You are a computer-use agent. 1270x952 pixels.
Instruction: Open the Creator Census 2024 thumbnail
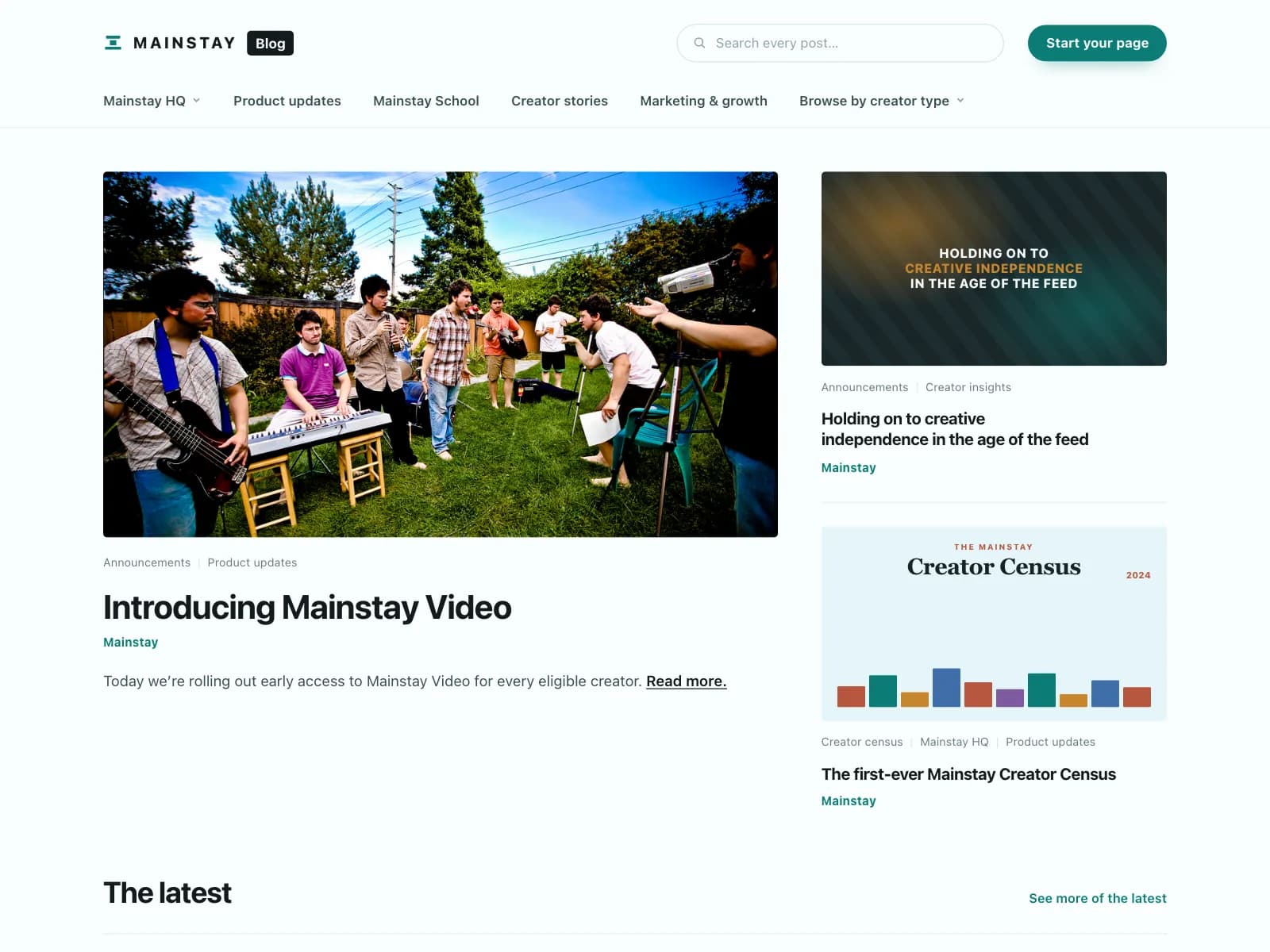point(994,624)
